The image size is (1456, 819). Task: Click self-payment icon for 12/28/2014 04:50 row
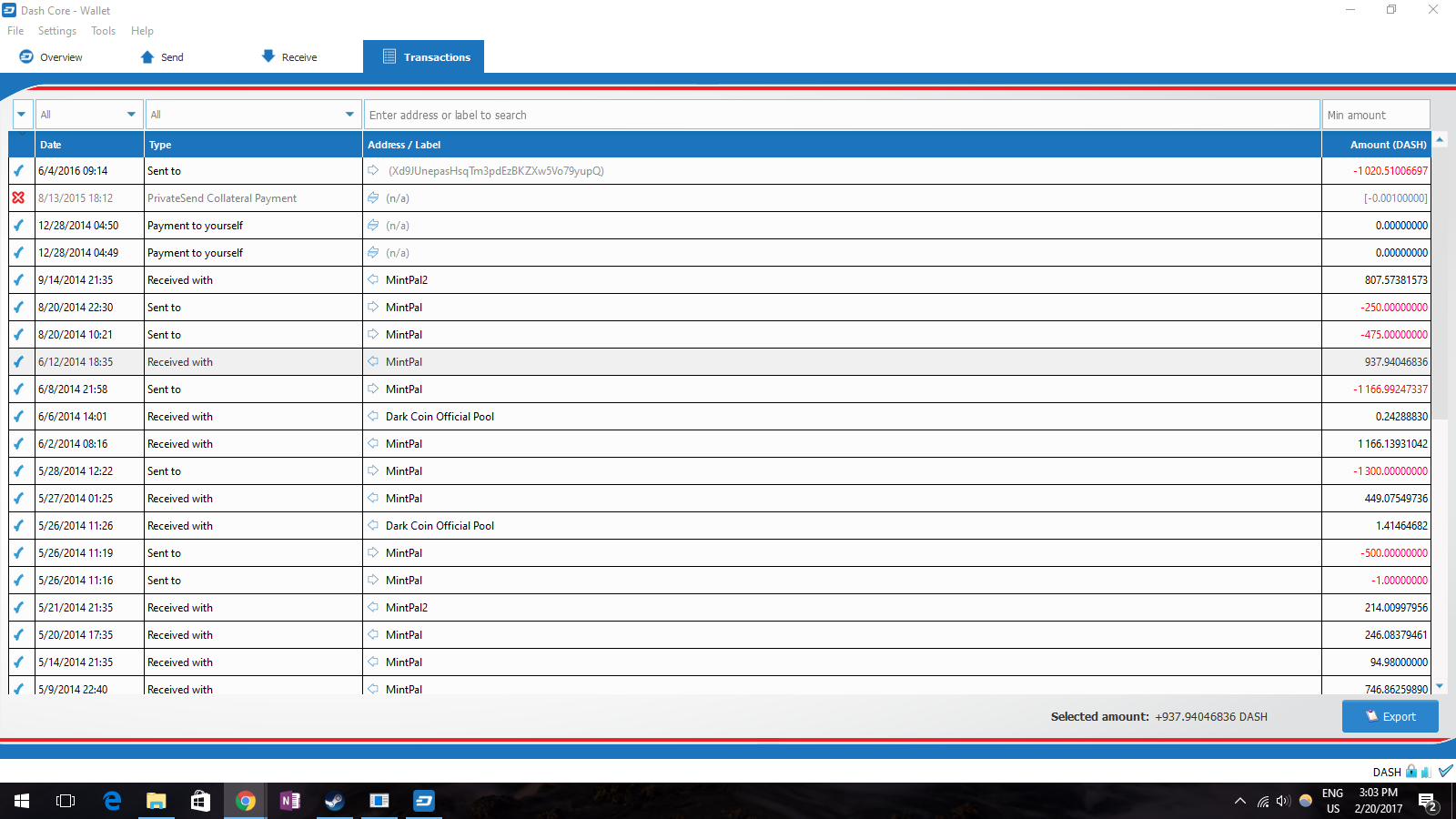pyautogui.click(x=373, y=225)
